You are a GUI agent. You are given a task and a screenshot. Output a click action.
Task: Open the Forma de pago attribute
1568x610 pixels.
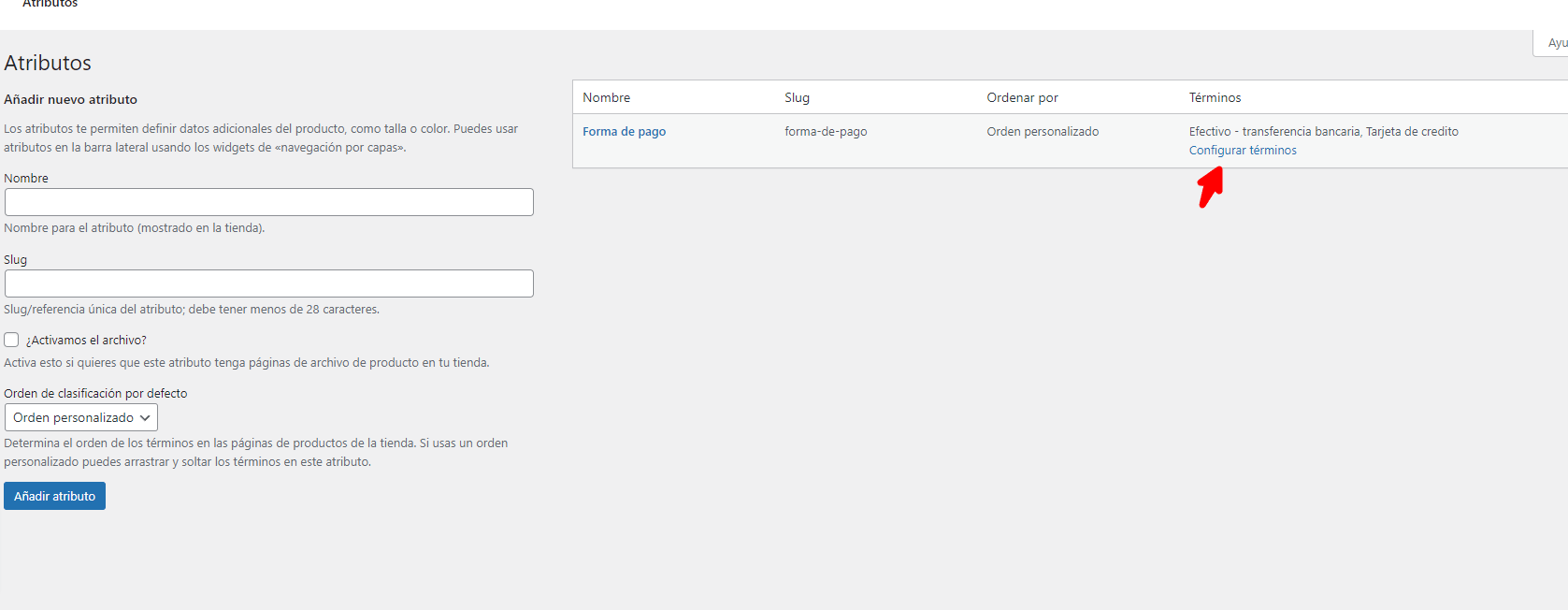(624, 132)
